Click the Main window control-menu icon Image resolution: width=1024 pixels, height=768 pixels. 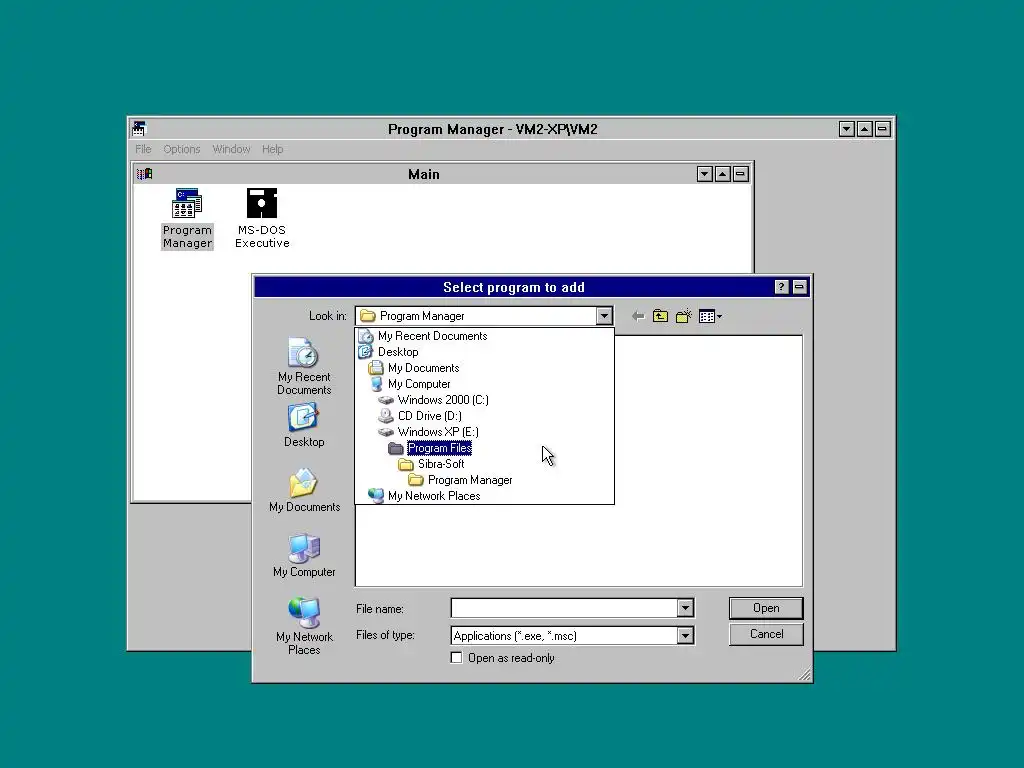(144, 174)
